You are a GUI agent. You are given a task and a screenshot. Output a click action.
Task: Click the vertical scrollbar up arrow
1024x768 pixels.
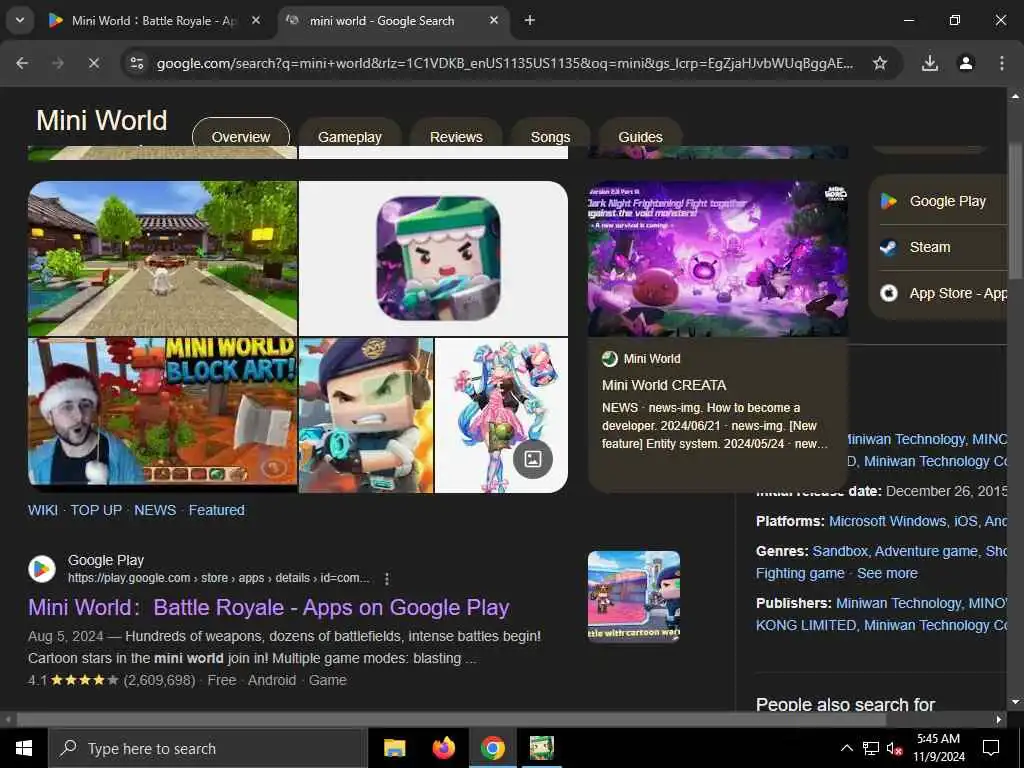coord(1015,96)
